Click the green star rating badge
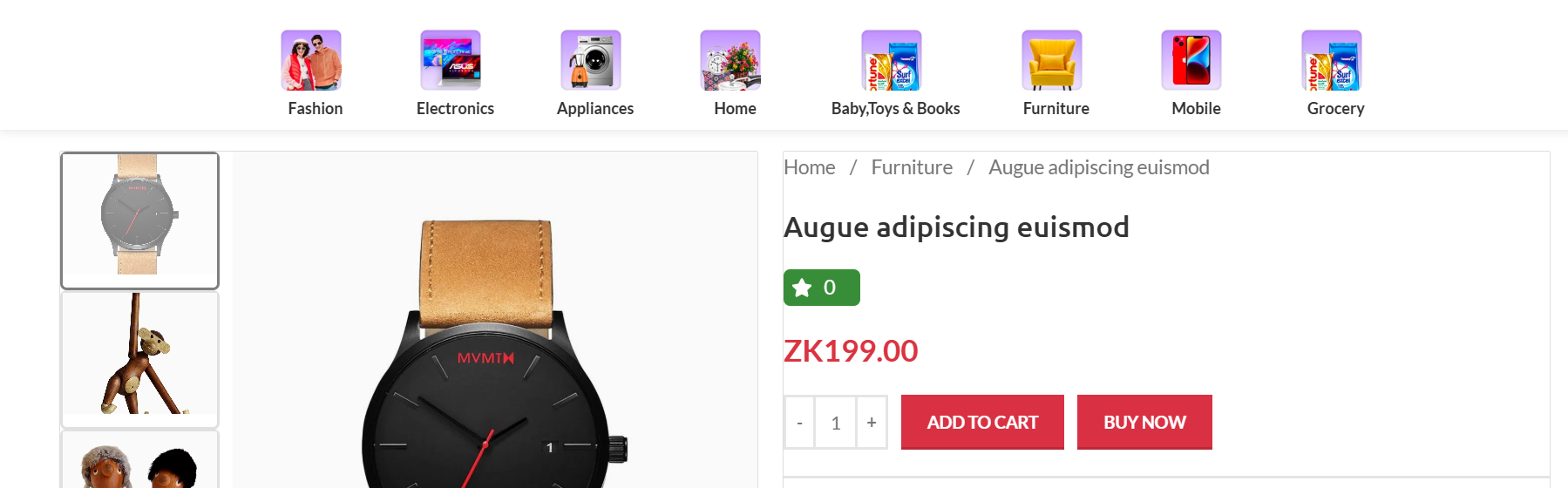This screenshot has width=1568, height=488. 822,288
